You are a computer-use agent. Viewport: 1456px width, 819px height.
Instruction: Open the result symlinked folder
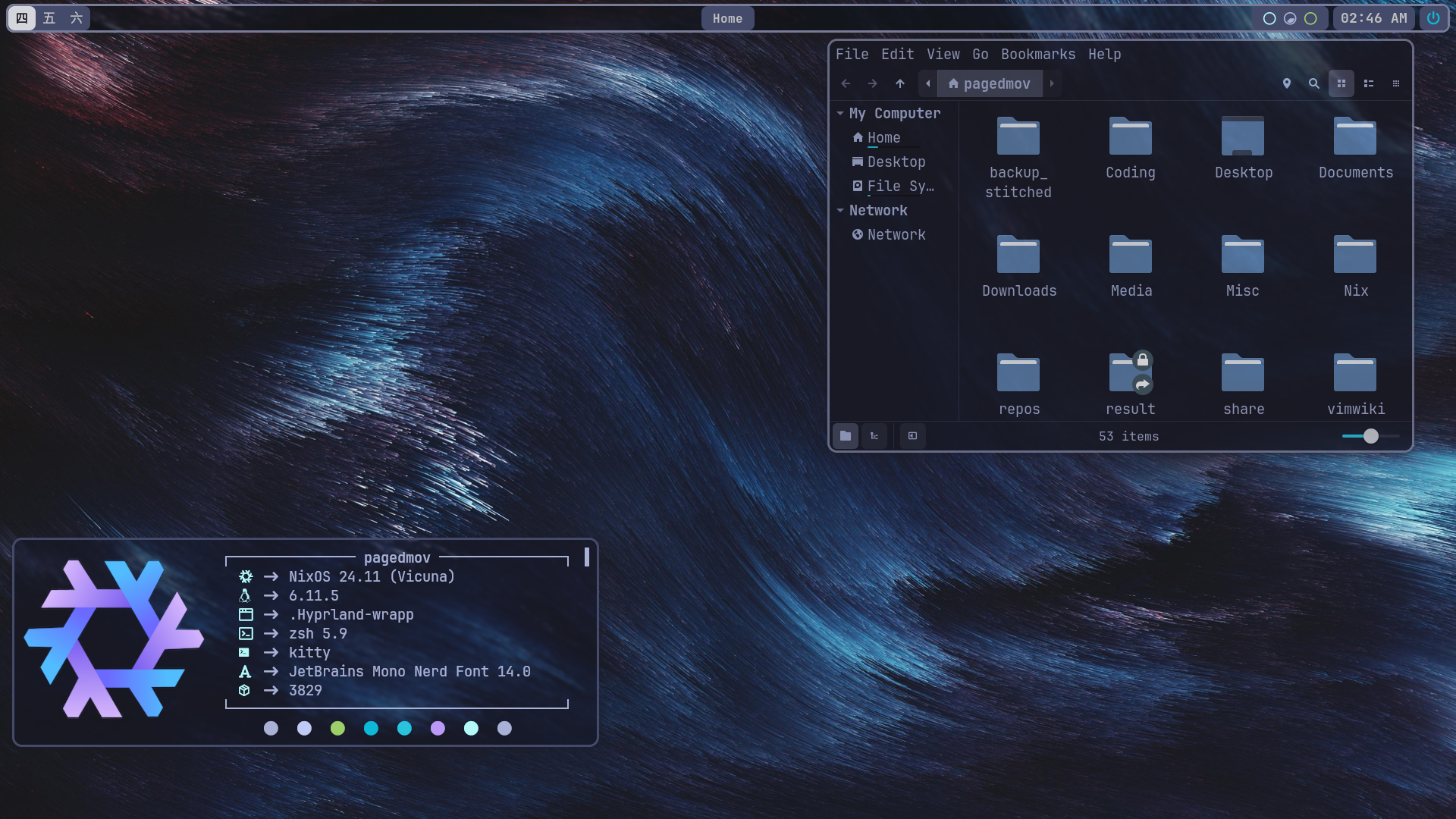pyautogui.click(x=1129, y=379)
